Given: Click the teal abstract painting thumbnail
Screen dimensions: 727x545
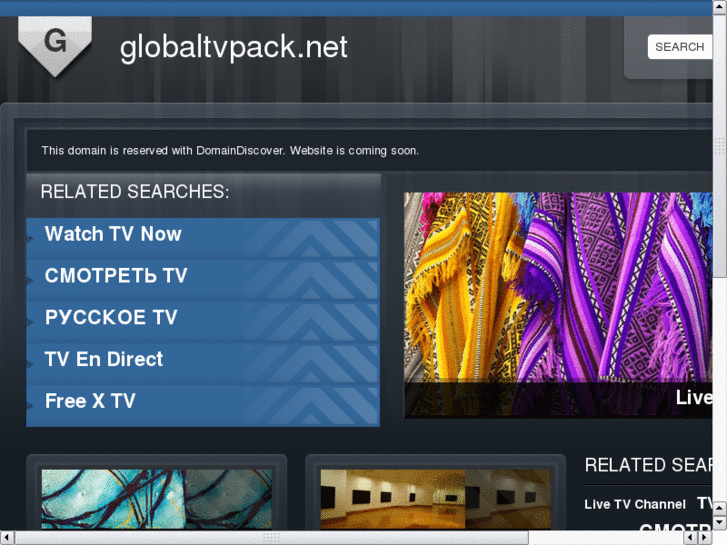Looking at the screenshot, I should [157, 499].
